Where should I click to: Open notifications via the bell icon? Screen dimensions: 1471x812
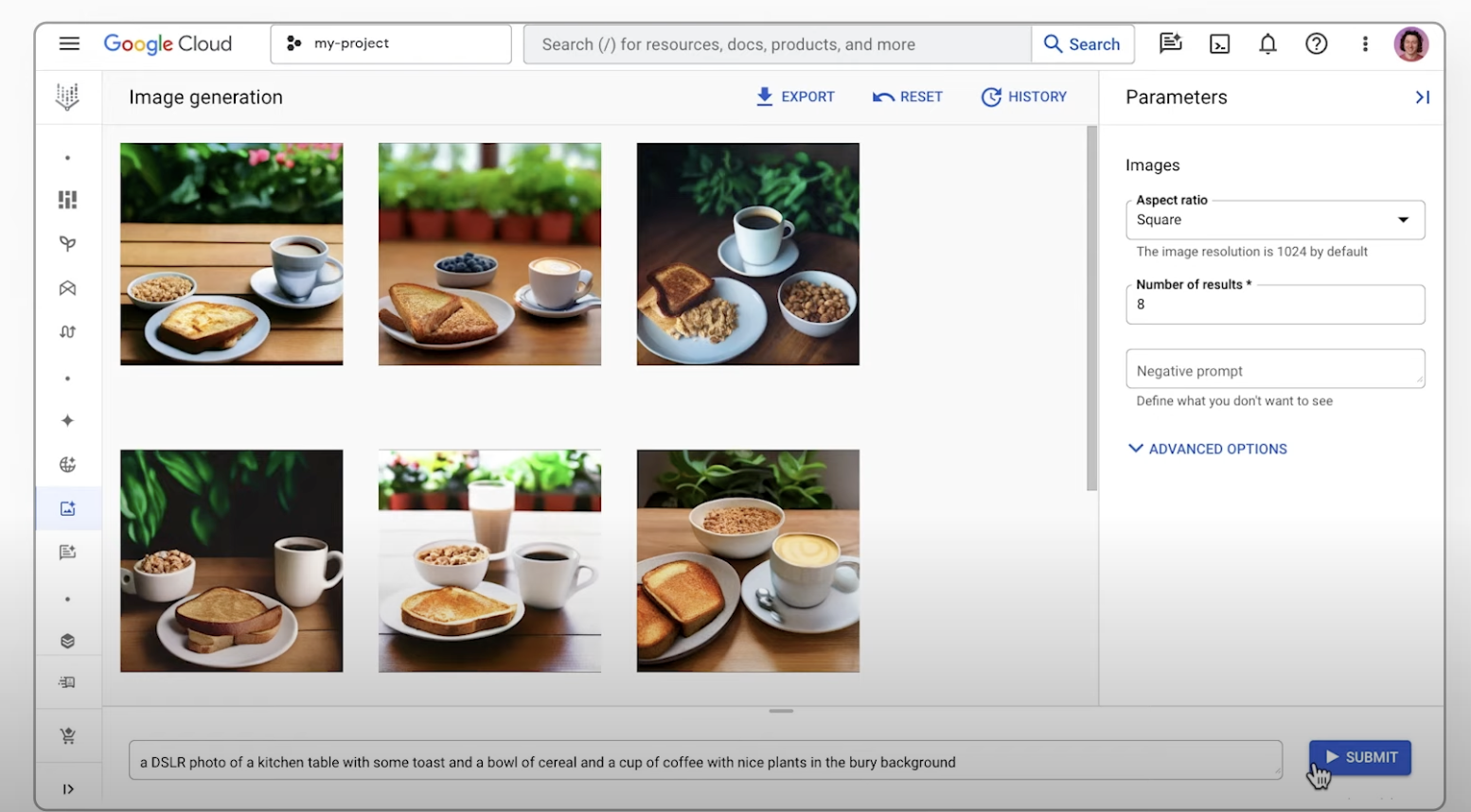[1268, 44]
